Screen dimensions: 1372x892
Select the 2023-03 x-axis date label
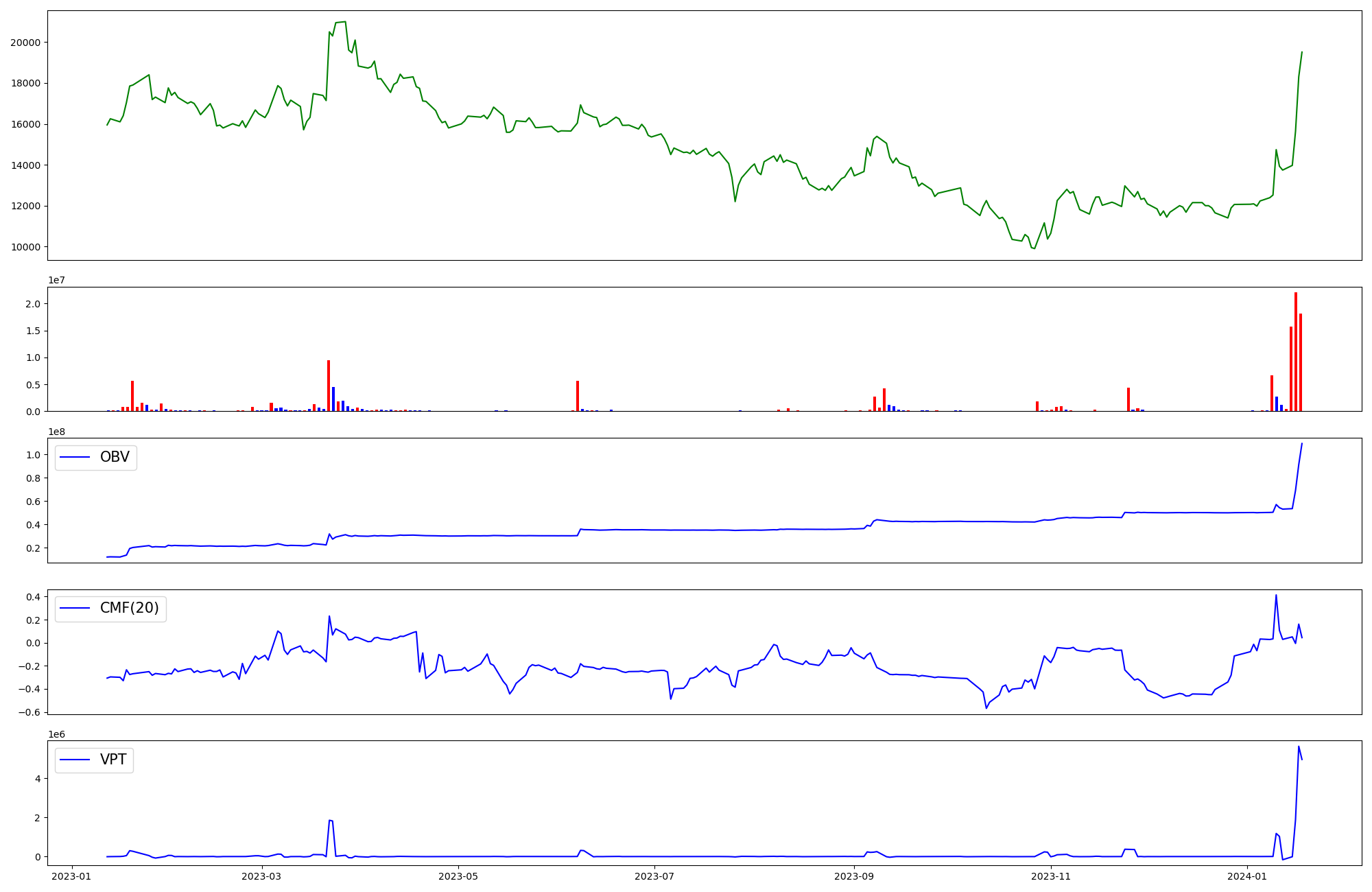[262, 876]
